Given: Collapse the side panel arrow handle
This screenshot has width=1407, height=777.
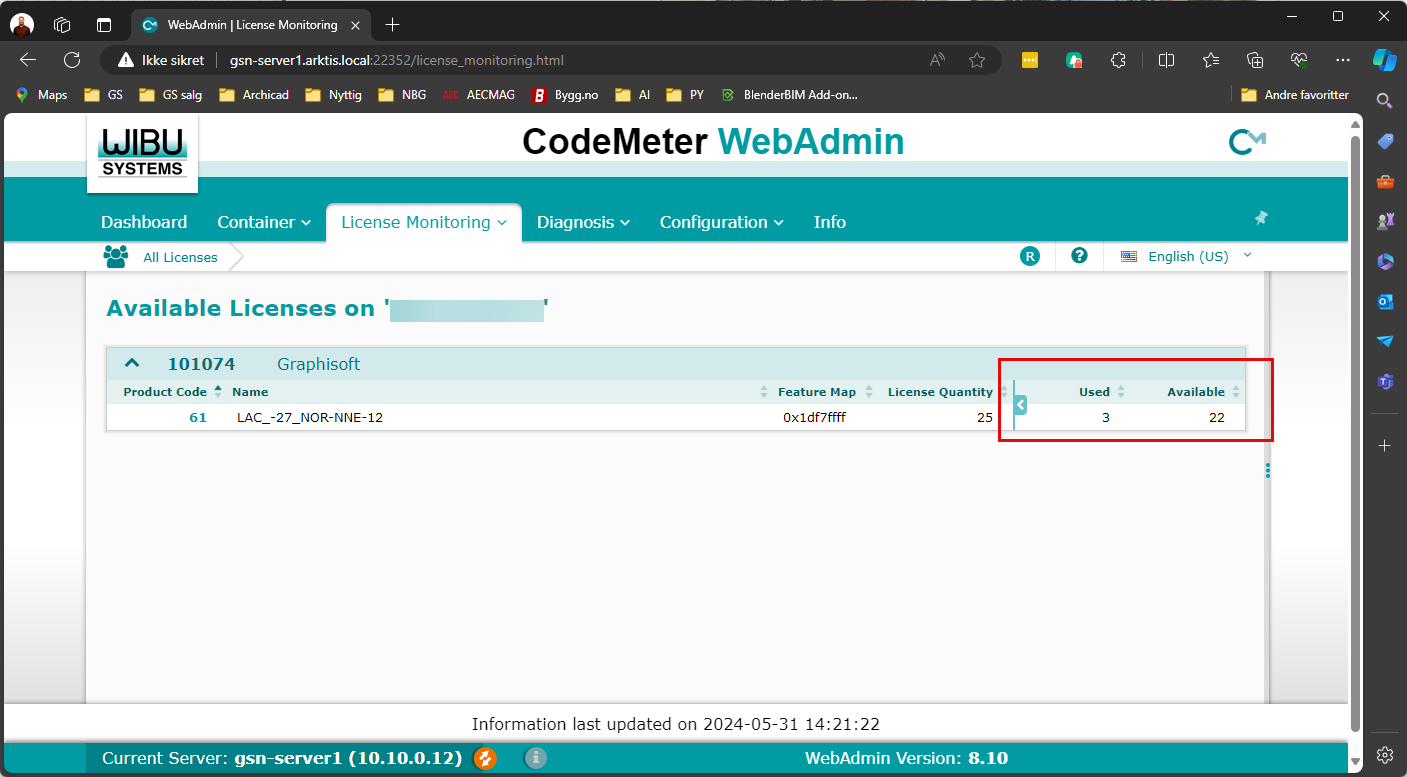Looking at the screenshot, I should tap(1020, 405).
